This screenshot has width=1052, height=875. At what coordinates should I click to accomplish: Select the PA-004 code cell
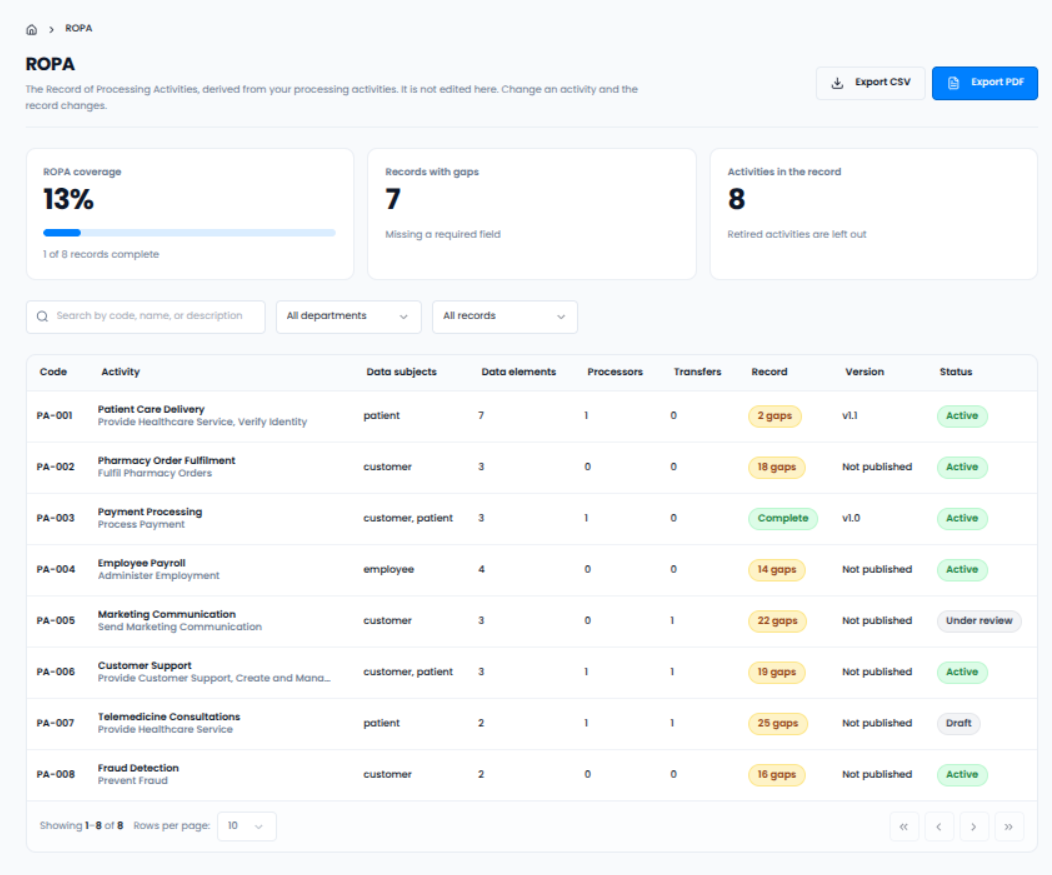click(56, 570)
